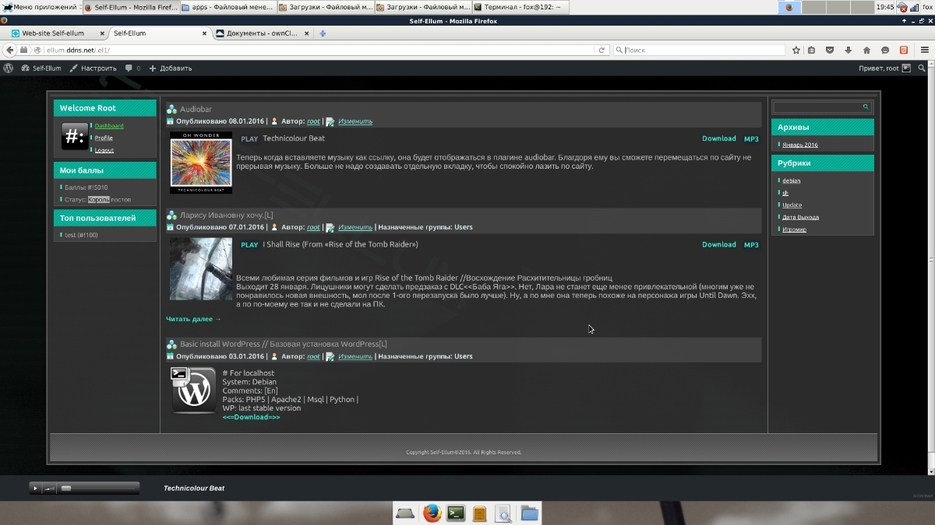The image size is (935, 525).
Task: Click the Tomb Raider post thumbnail
Action: [201, 269]
